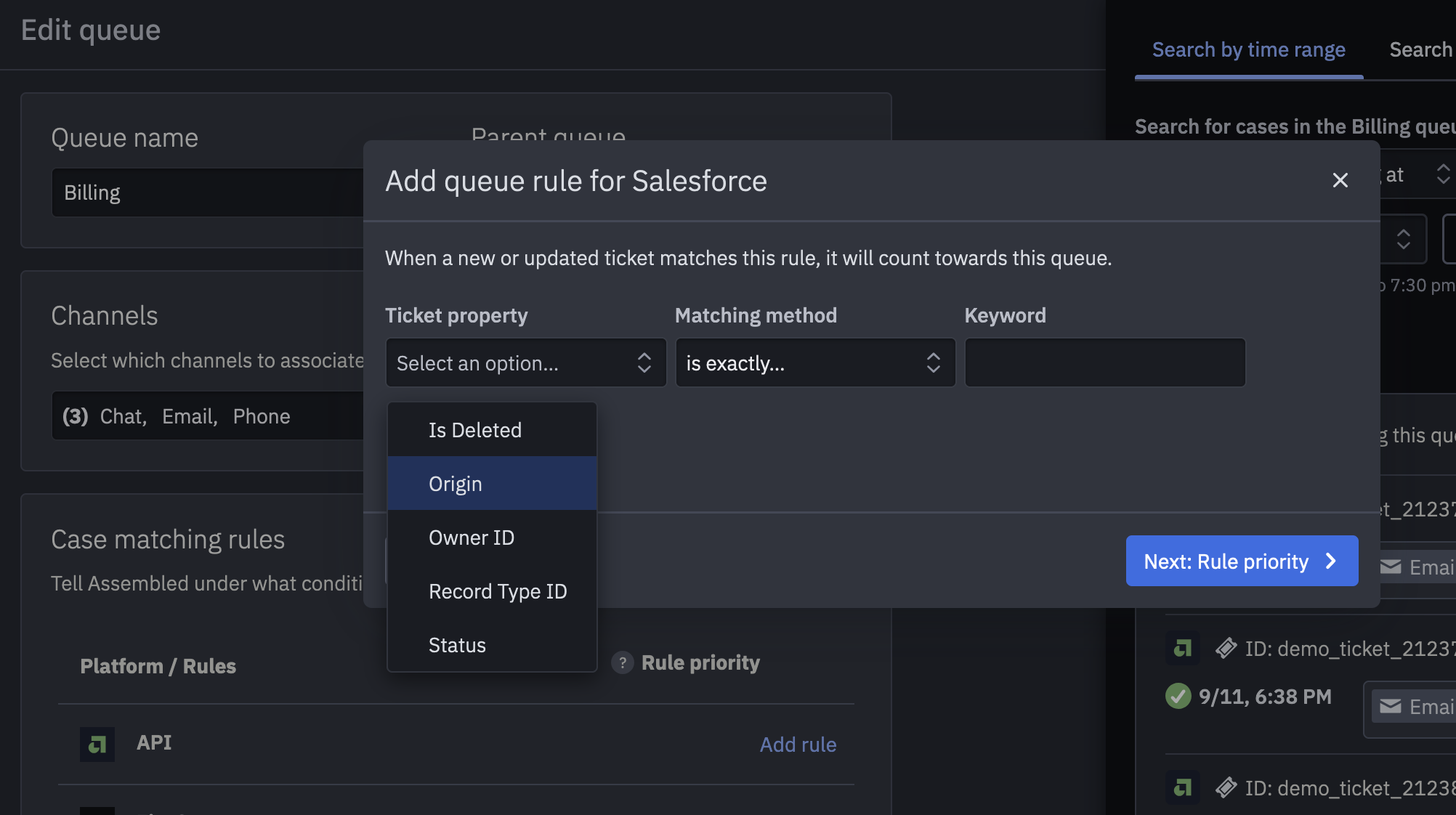Click the API platform icon under Case matching rules
This screenshot has width=1456, height=815.
pos(97,745)
